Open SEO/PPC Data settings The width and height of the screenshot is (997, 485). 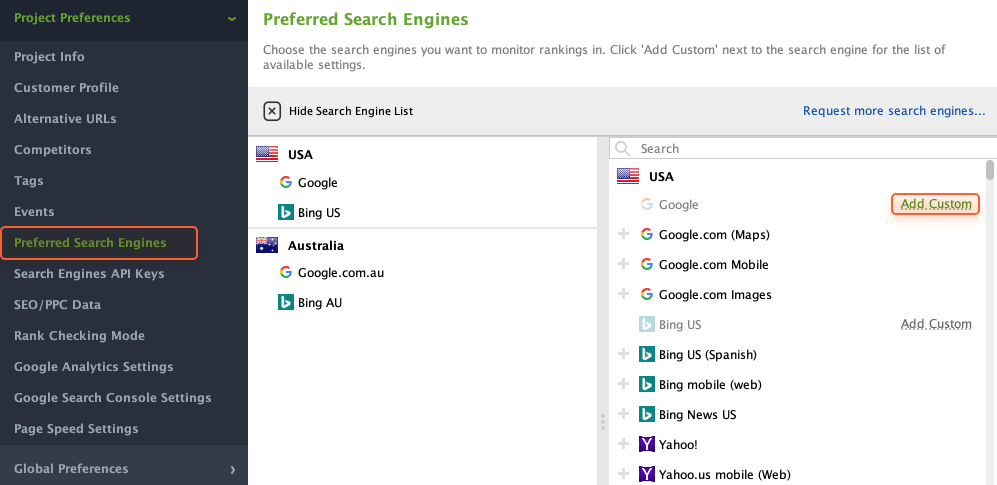tap(57, 305)
